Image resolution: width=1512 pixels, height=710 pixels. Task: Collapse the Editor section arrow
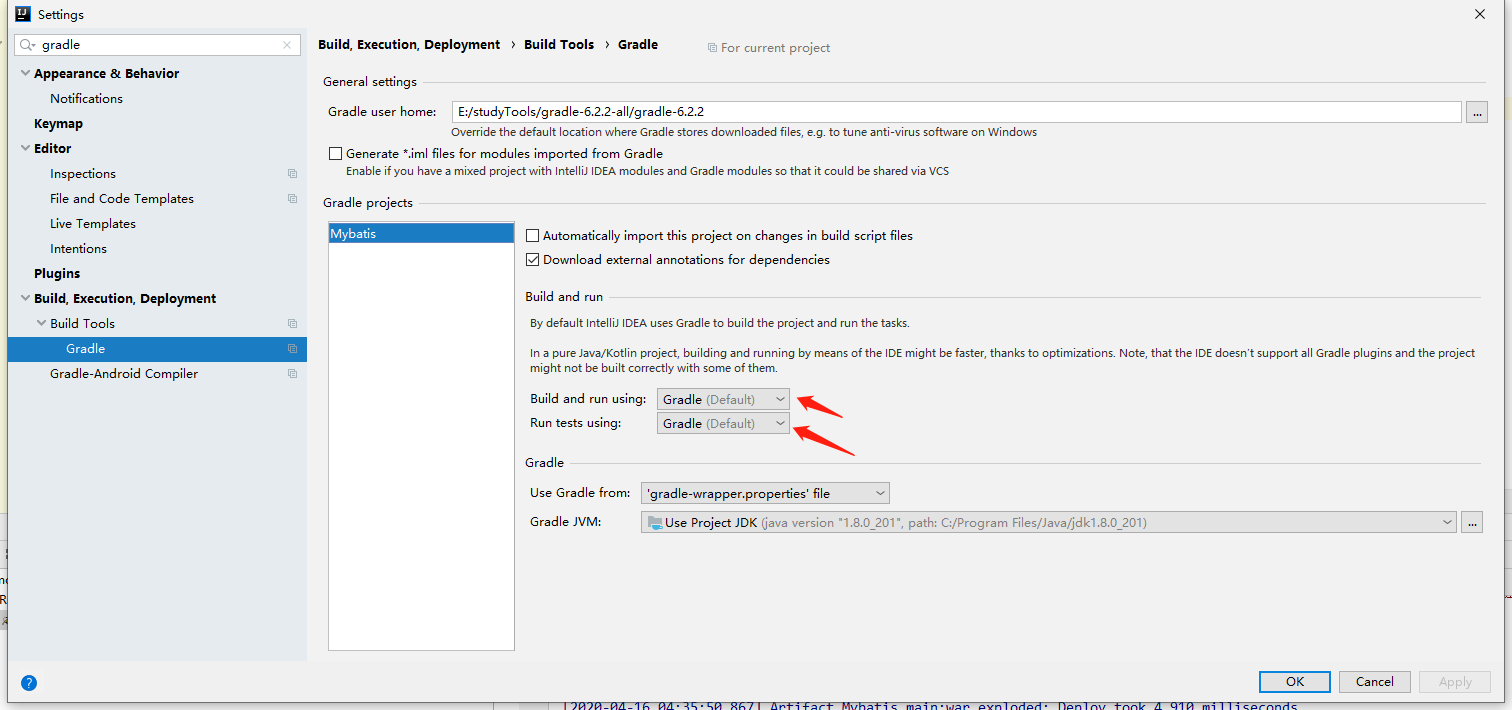point(25,149)
